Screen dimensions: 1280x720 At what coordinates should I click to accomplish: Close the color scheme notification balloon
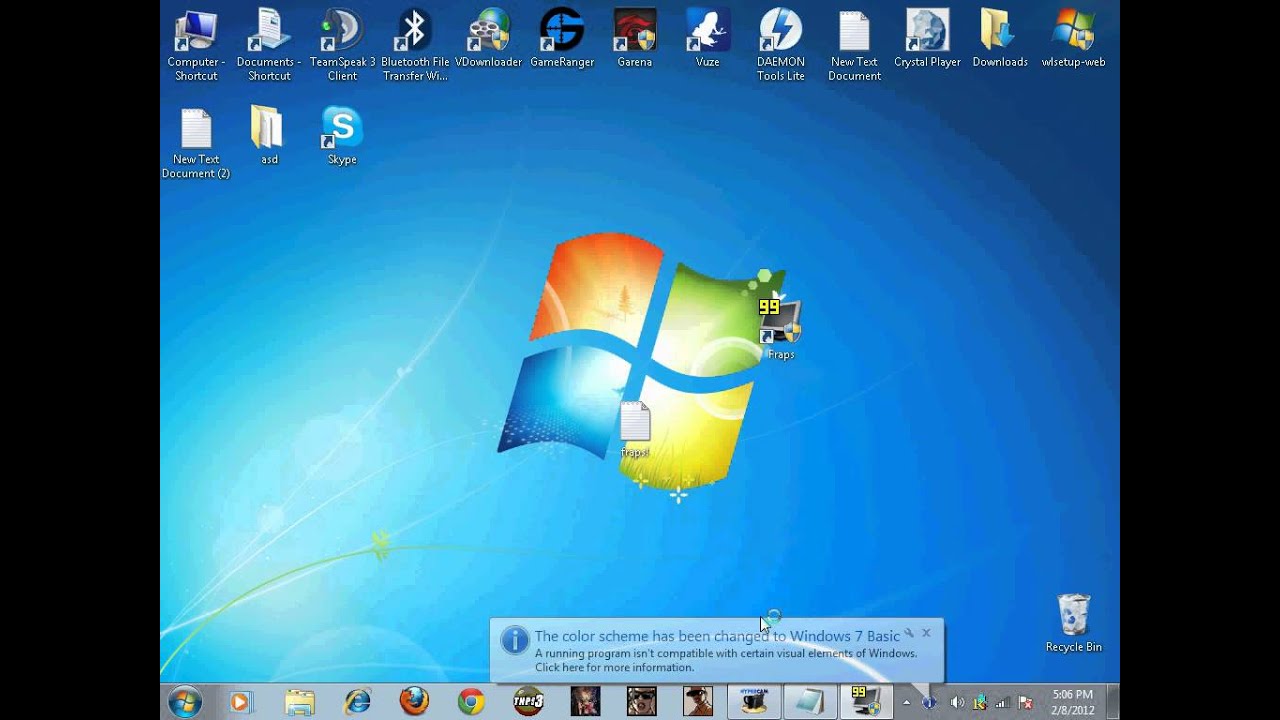click(x=926, y=633)
